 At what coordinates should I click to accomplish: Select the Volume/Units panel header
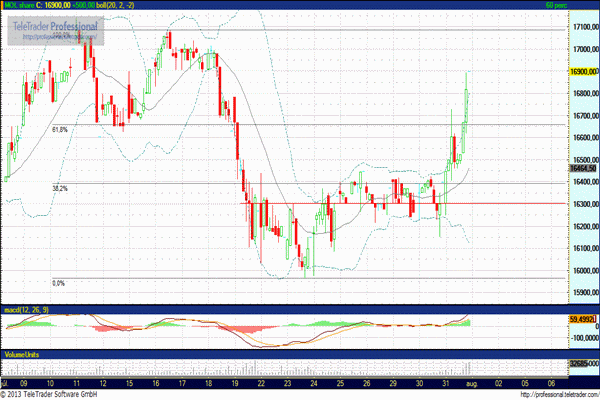tap(24, 355)
